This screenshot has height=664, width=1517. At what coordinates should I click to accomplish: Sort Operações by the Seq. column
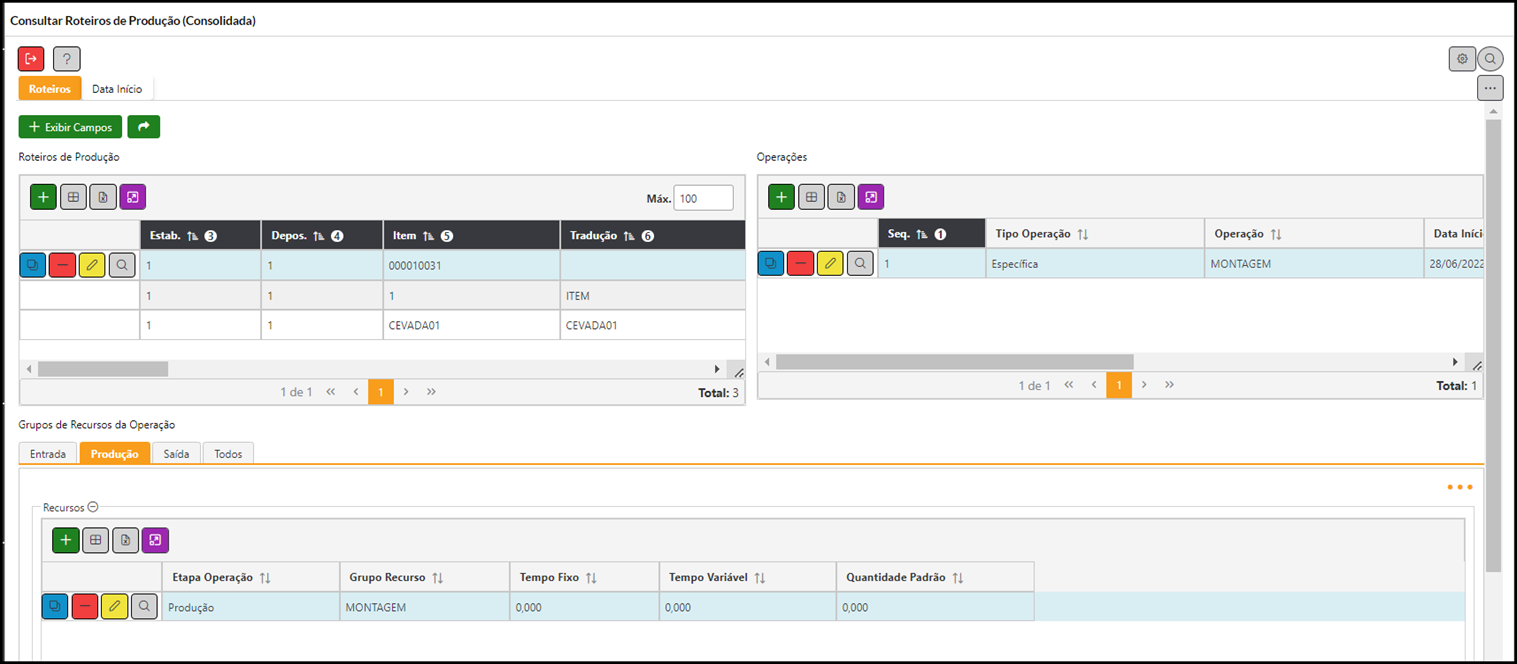932,234
